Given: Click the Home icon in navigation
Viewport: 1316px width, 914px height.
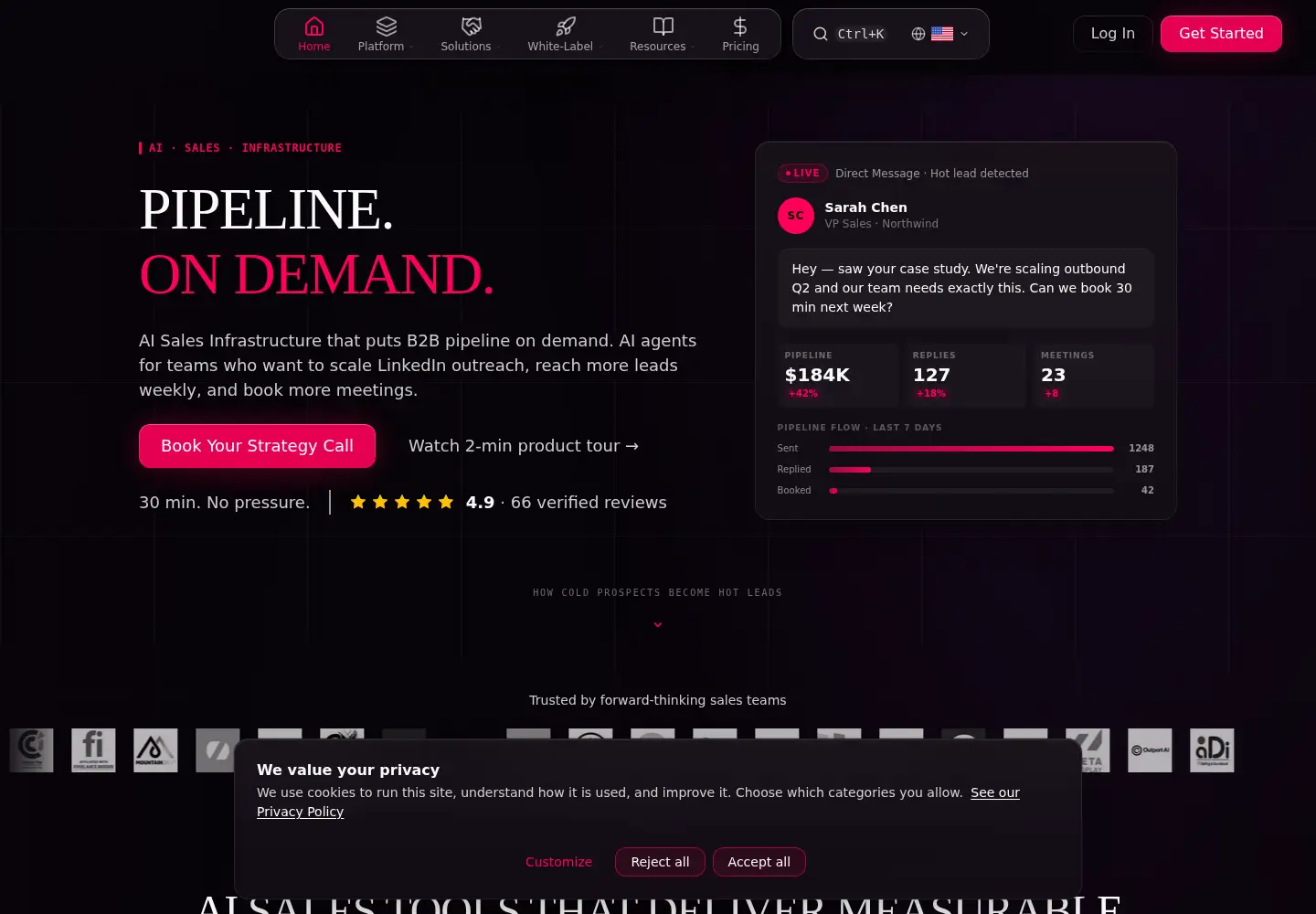Looking at the screenshot, I should coord(314,27).
